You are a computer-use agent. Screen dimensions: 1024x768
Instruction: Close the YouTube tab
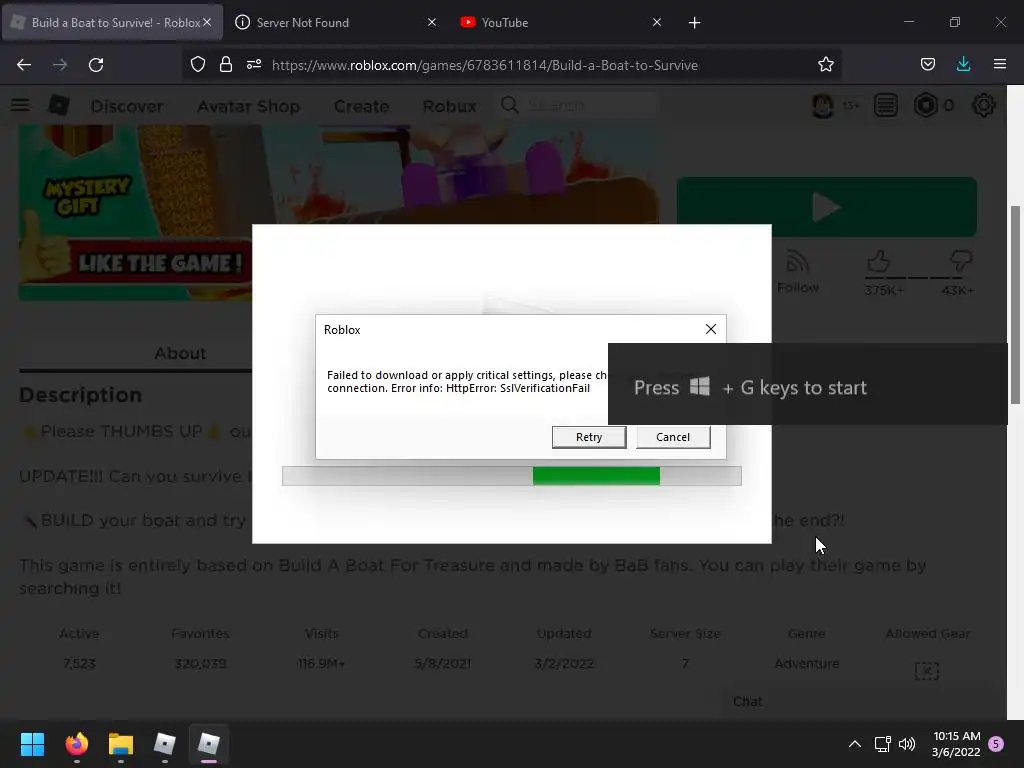coord(657,23)
